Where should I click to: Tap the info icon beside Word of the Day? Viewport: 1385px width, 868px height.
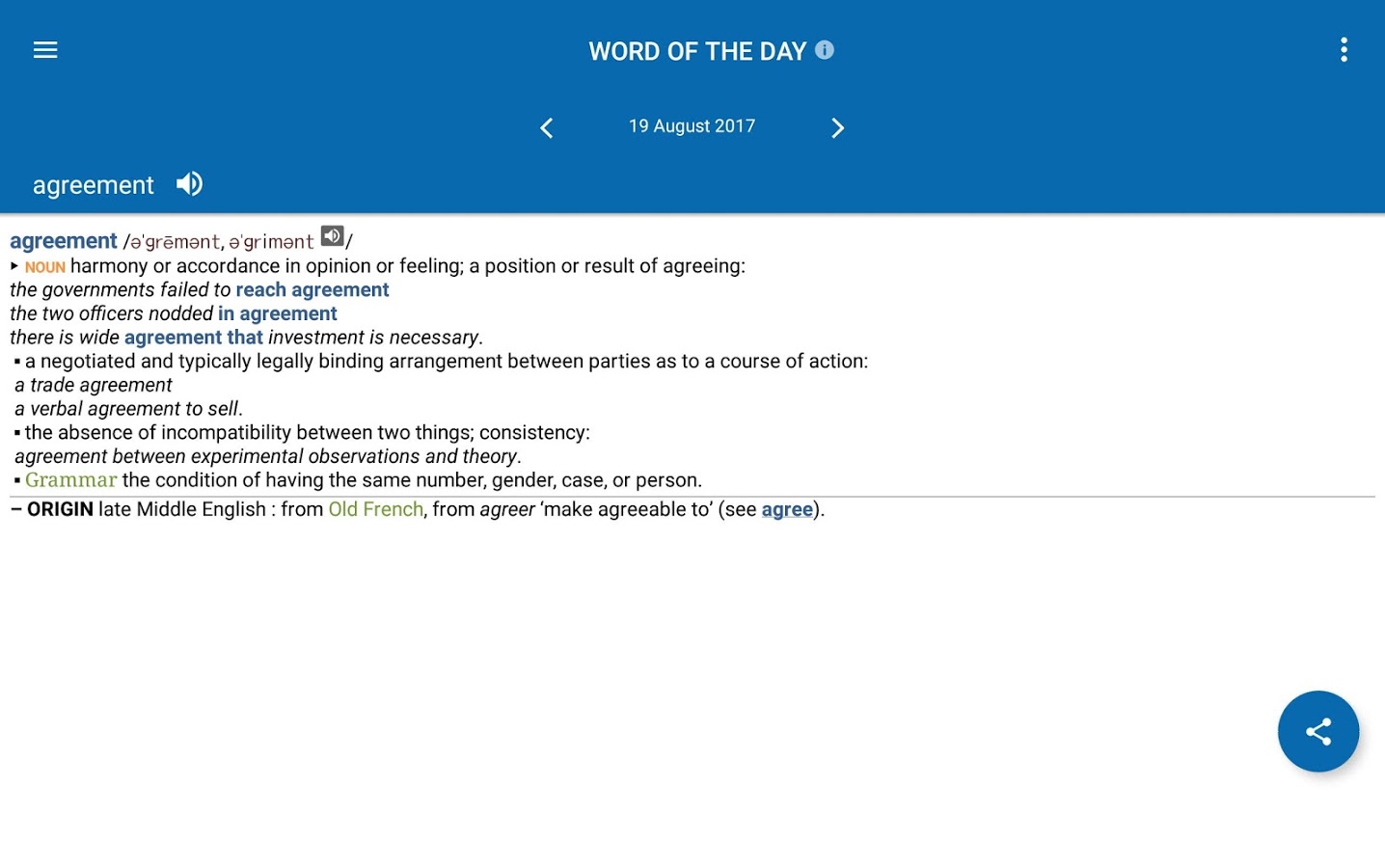pos(825,50)
